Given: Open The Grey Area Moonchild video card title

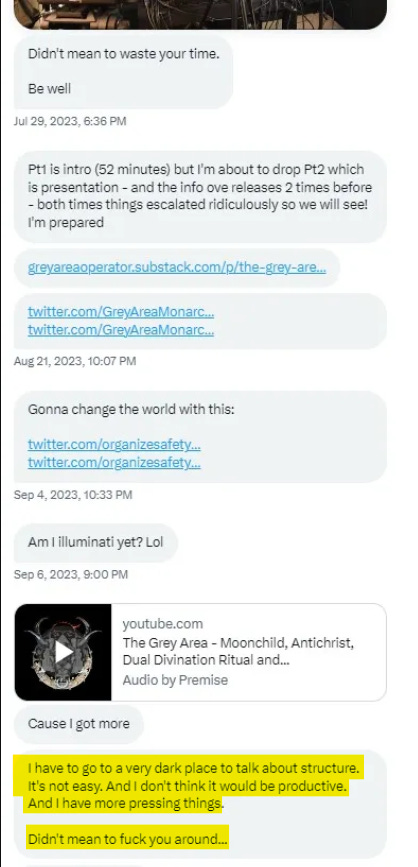Looking at the screenshot, I should (x=238, y=651).
